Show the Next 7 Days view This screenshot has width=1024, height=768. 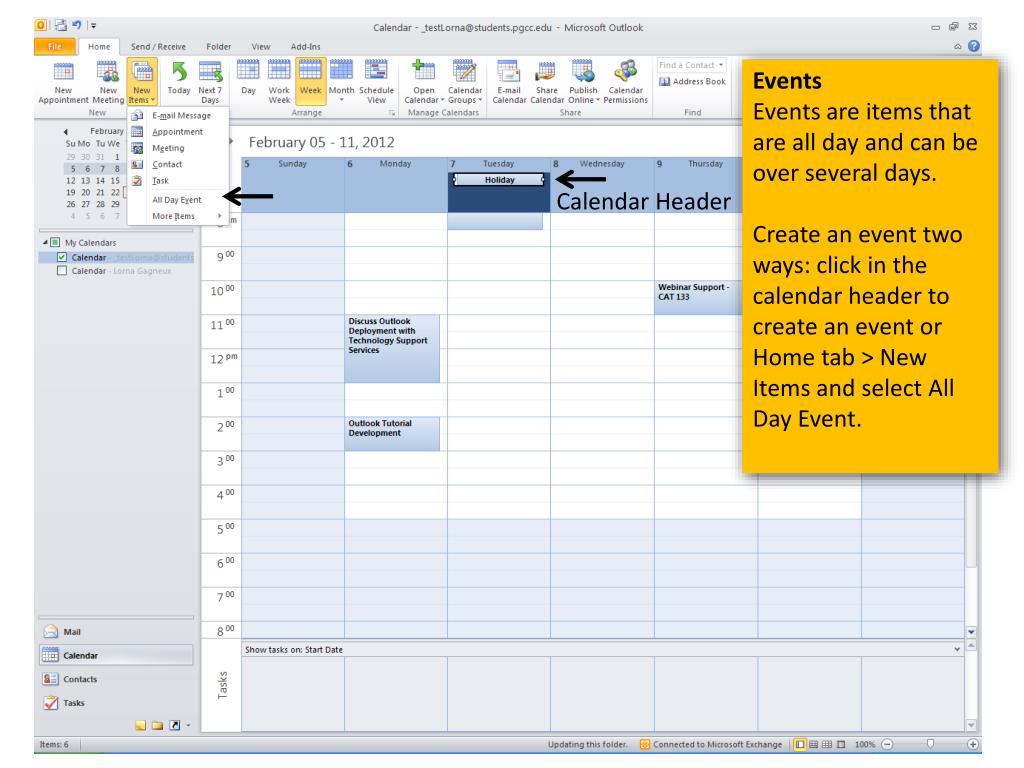coord(210,82)
